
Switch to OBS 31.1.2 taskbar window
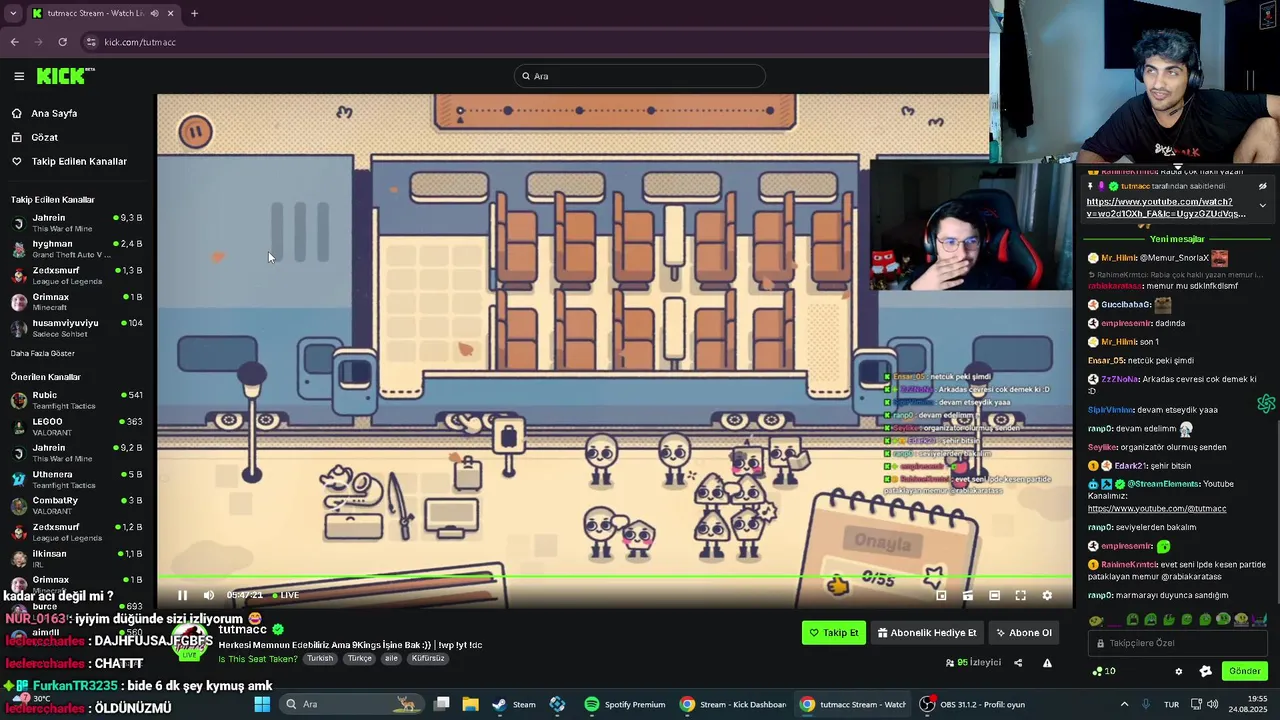coord(975,704)
